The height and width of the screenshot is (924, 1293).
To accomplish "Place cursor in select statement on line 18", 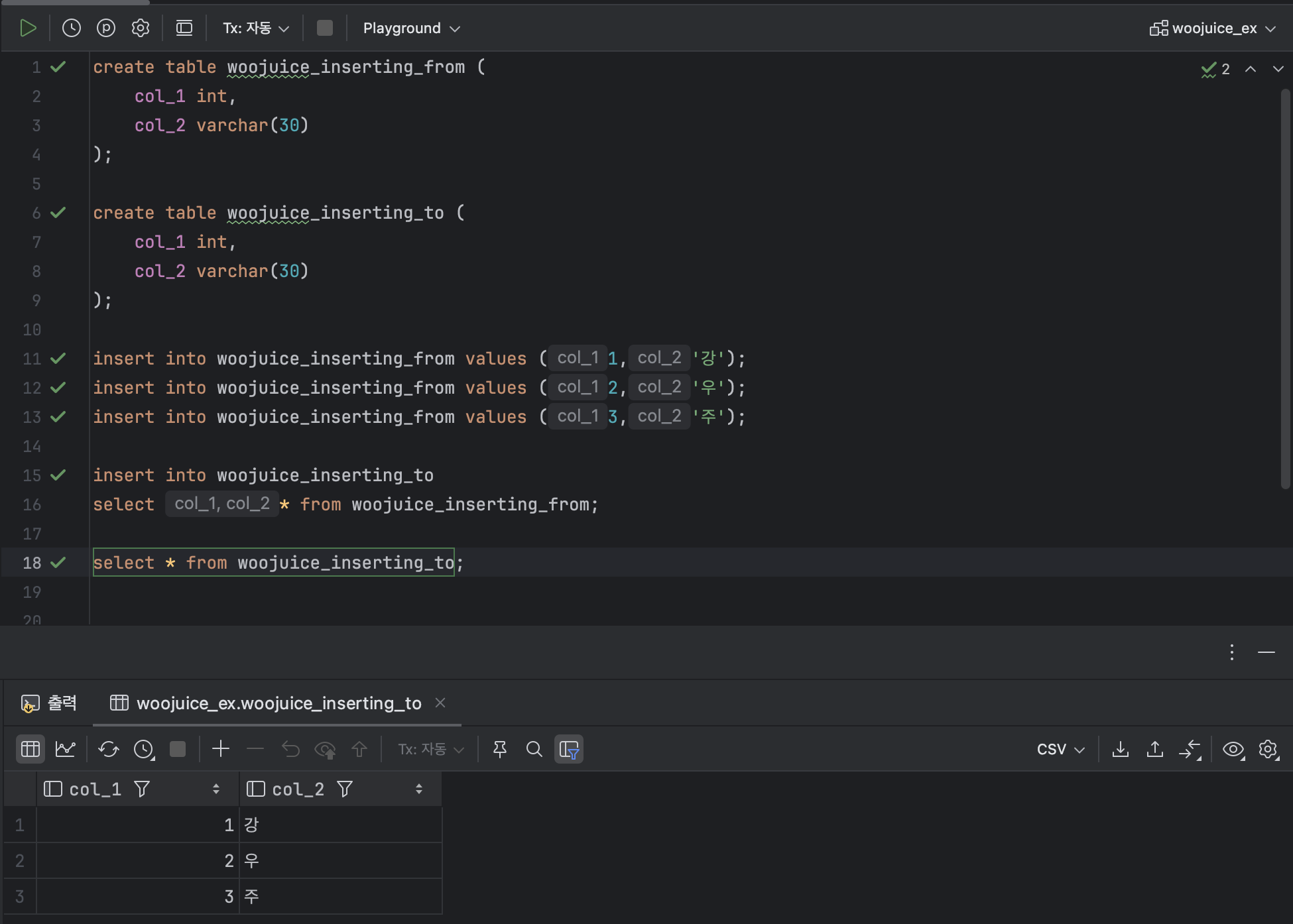I will [x=273, y=563].
